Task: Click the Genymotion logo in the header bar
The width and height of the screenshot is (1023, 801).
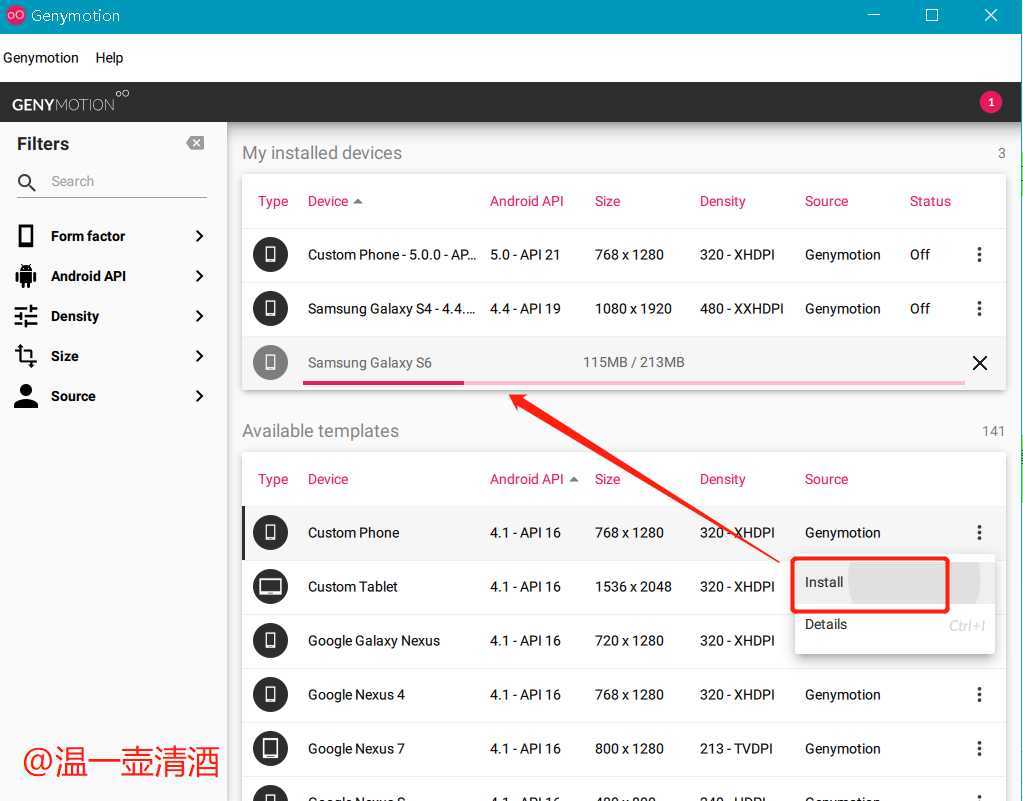Action: (x=70, y=102)
